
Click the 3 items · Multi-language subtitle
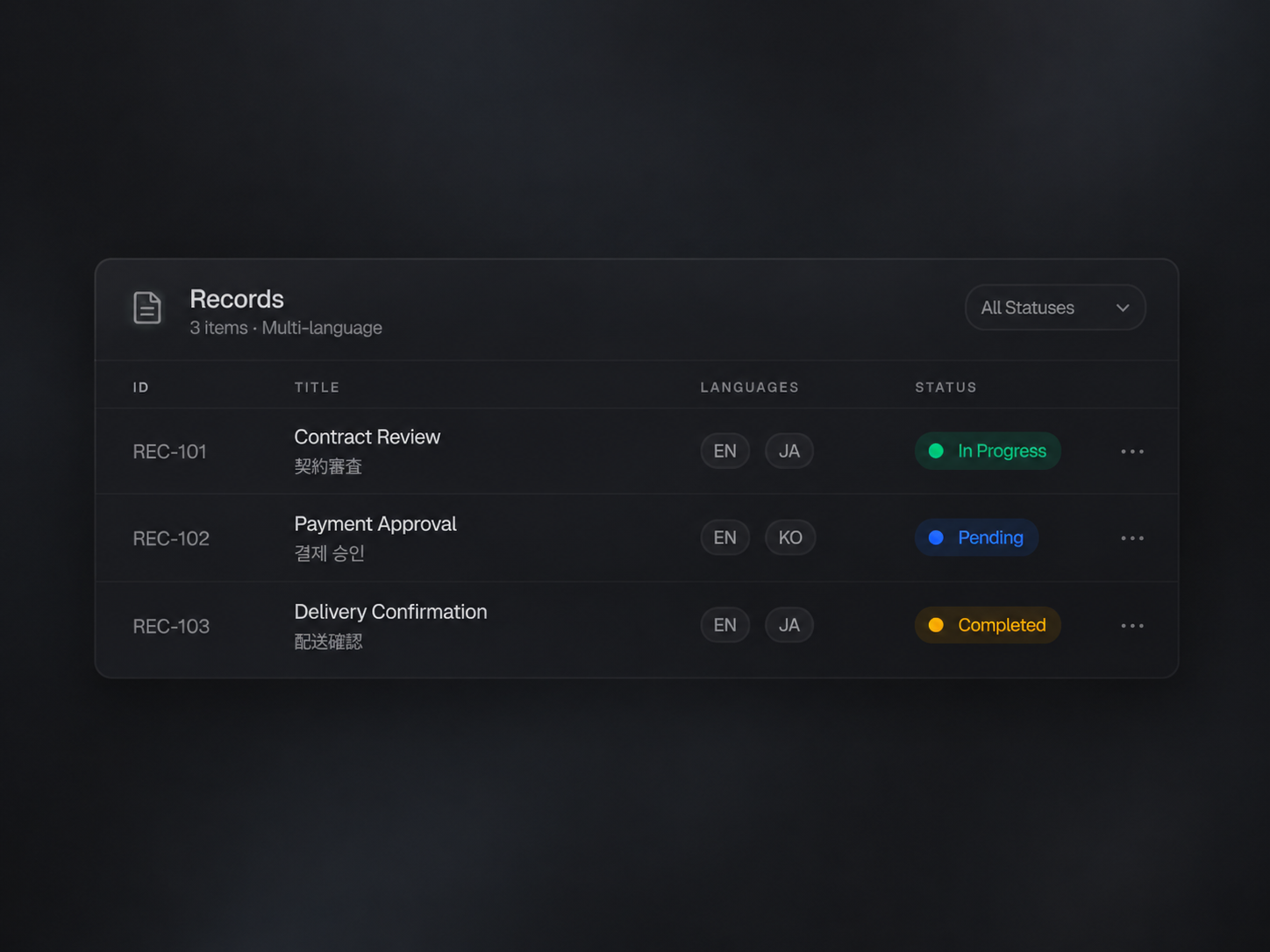pos(286,328)
